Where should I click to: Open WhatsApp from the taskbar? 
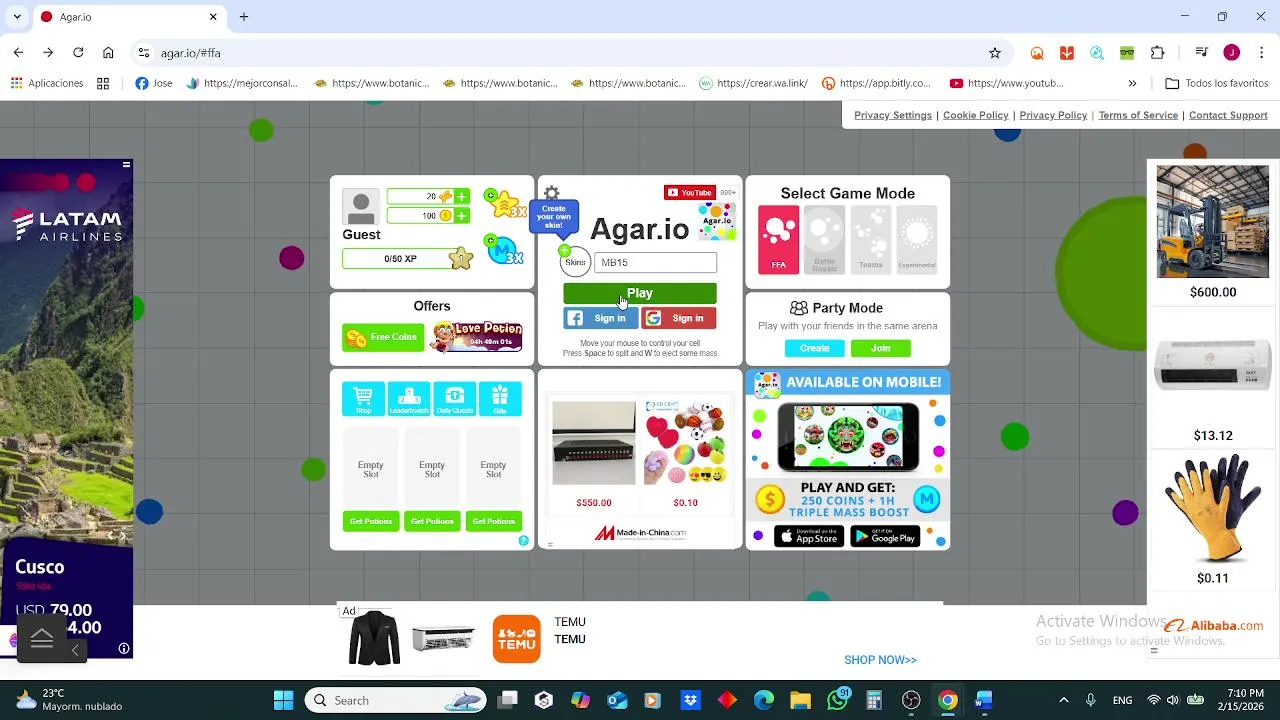point(838,700)
